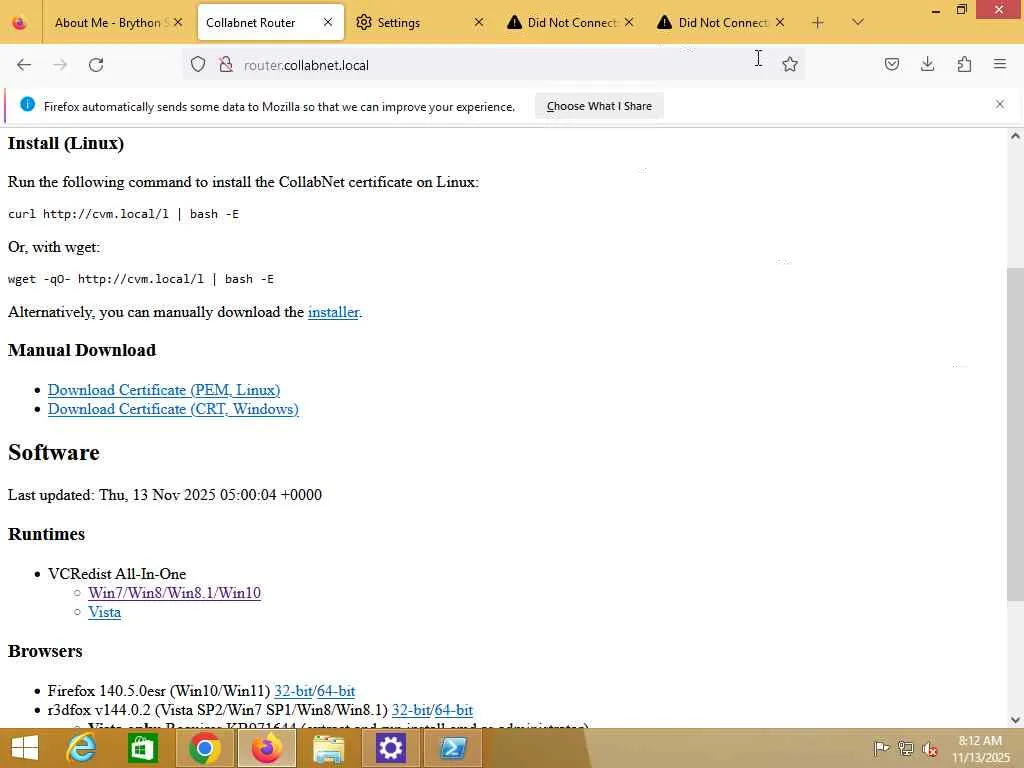Switch to the Settings tab
This screenshot has width=1024, height=768.
[398, 23]
